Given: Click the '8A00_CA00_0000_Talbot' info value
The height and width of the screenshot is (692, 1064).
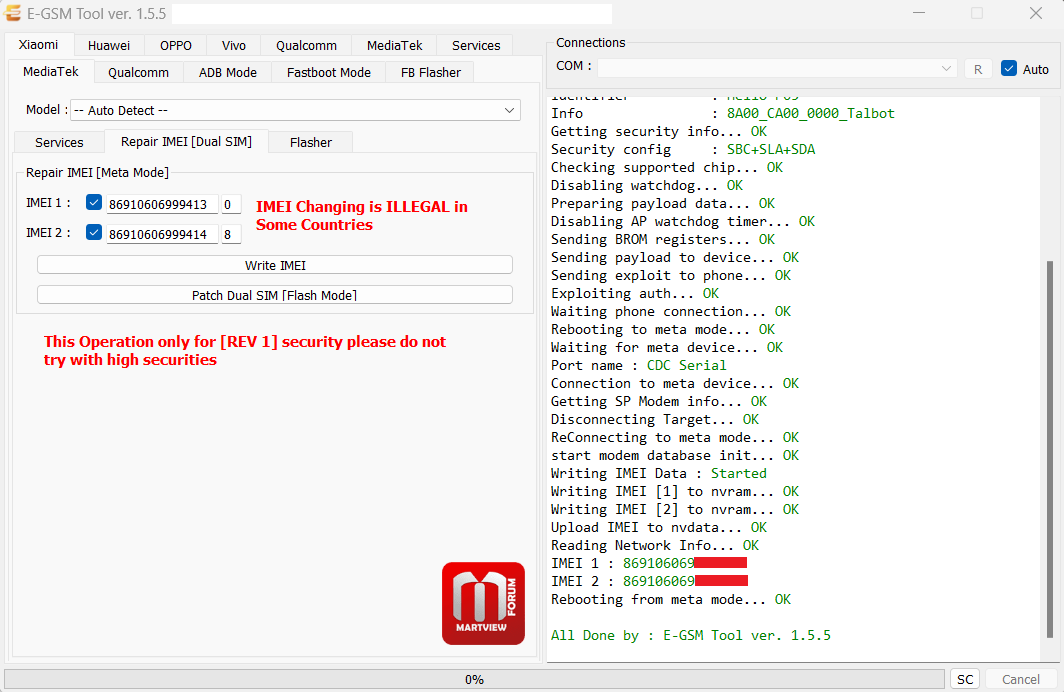Looking at the screenshot, I should tap(811, 113).
